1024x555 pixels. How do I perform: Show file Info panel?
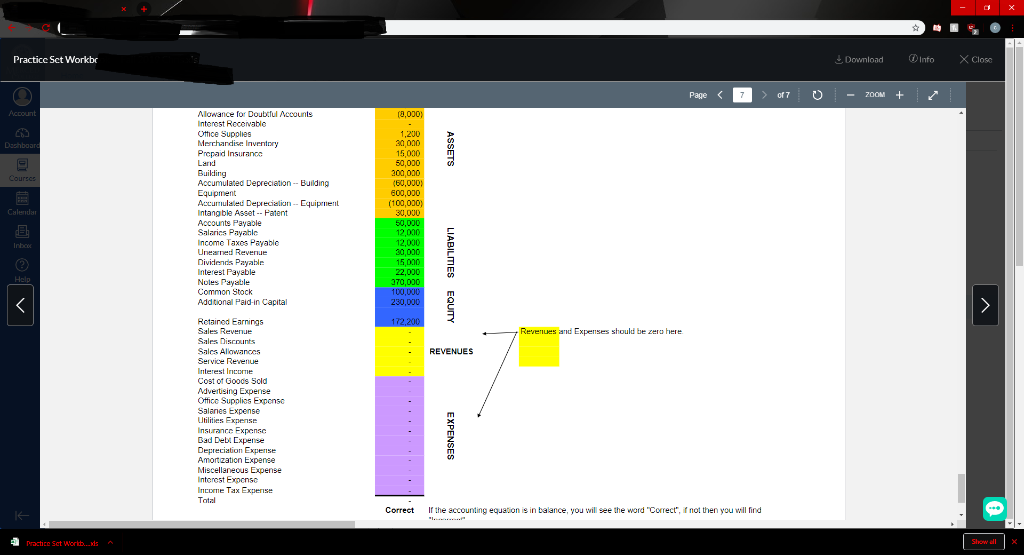point(921,59)
